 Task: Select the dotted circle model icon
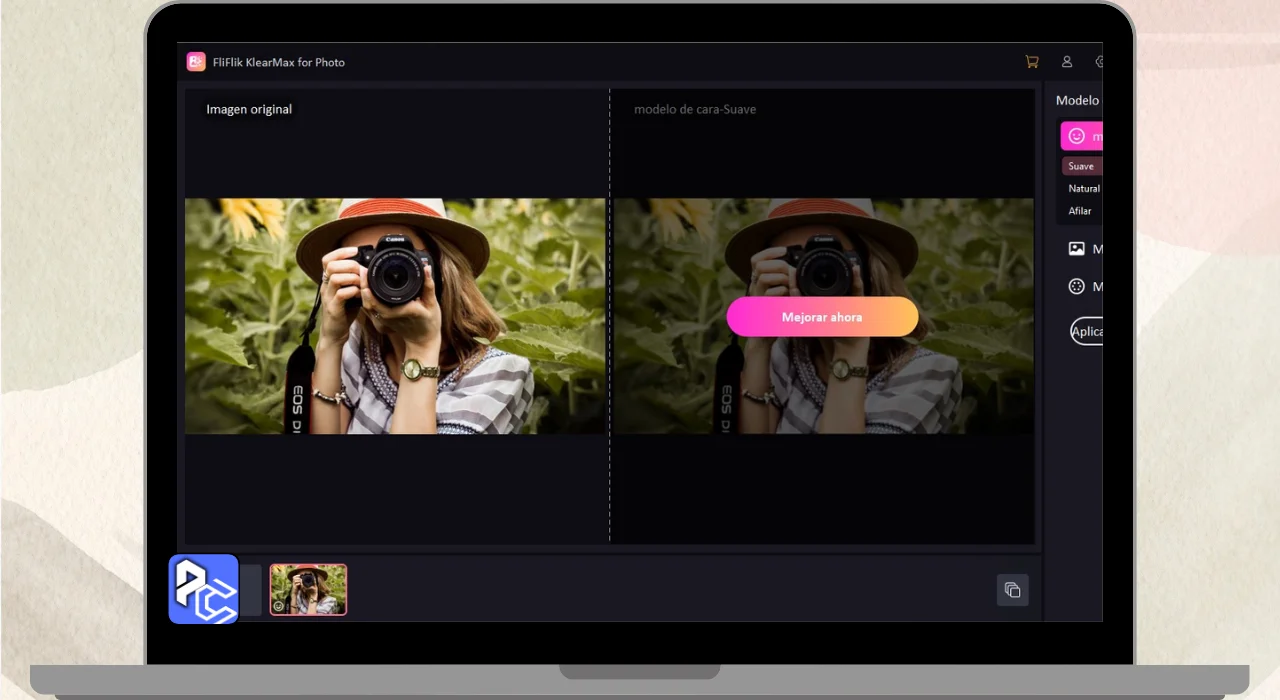(x=1076, y=287)
